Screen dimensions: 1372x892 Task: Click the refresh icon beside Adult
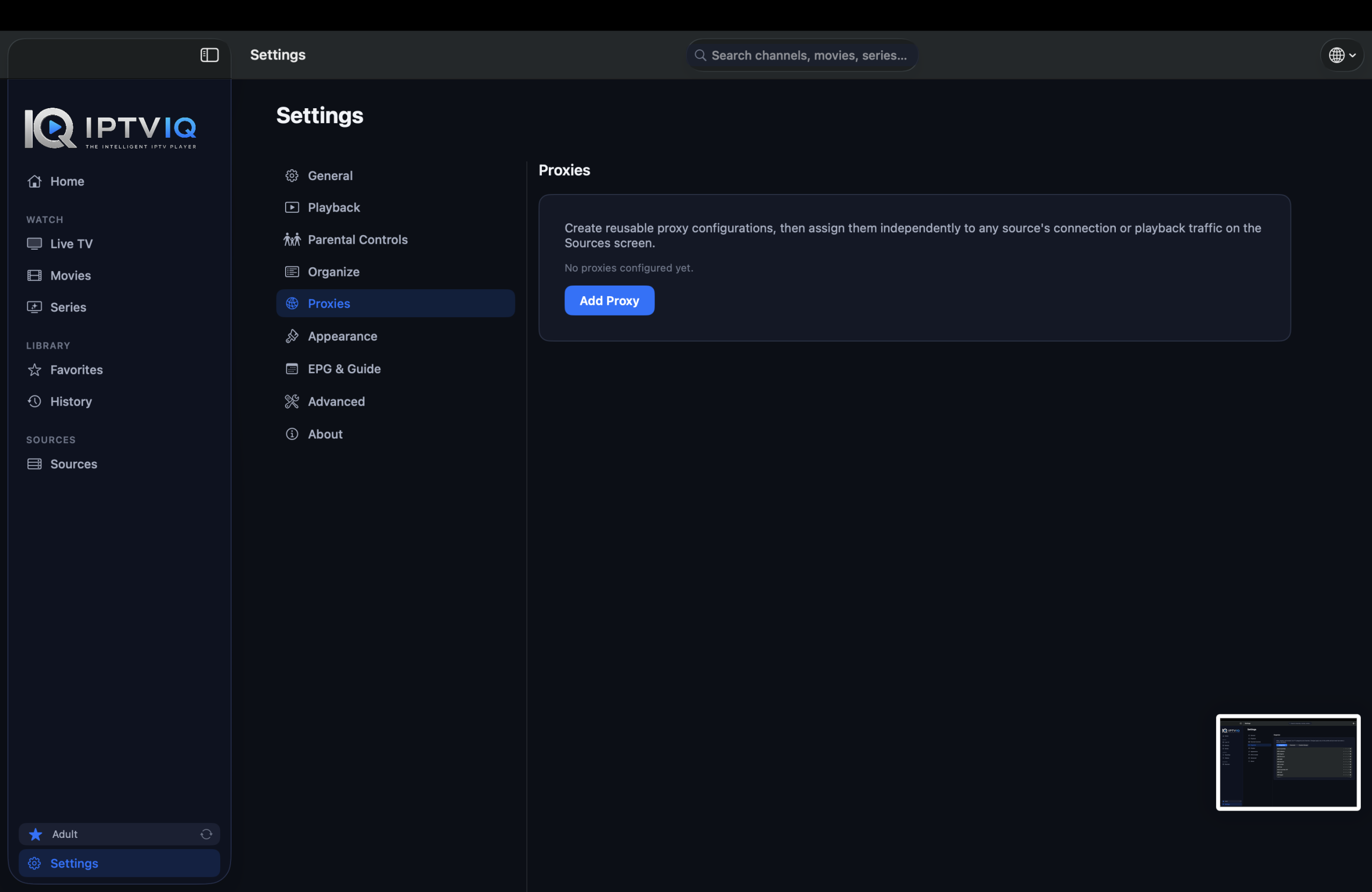(x=206, y=834)
